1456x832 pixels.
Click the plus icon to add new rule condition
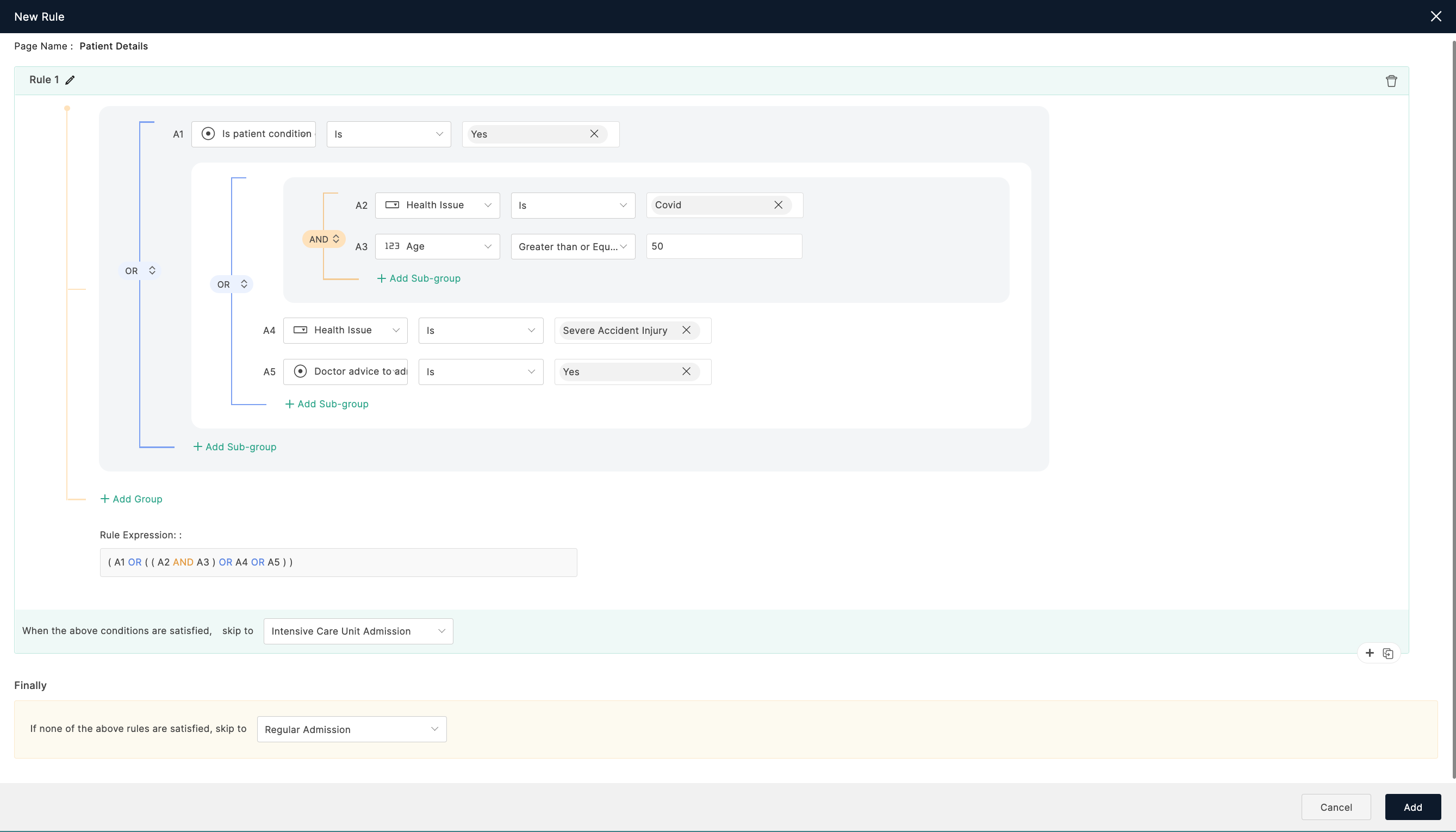(x=1370, y=653)
